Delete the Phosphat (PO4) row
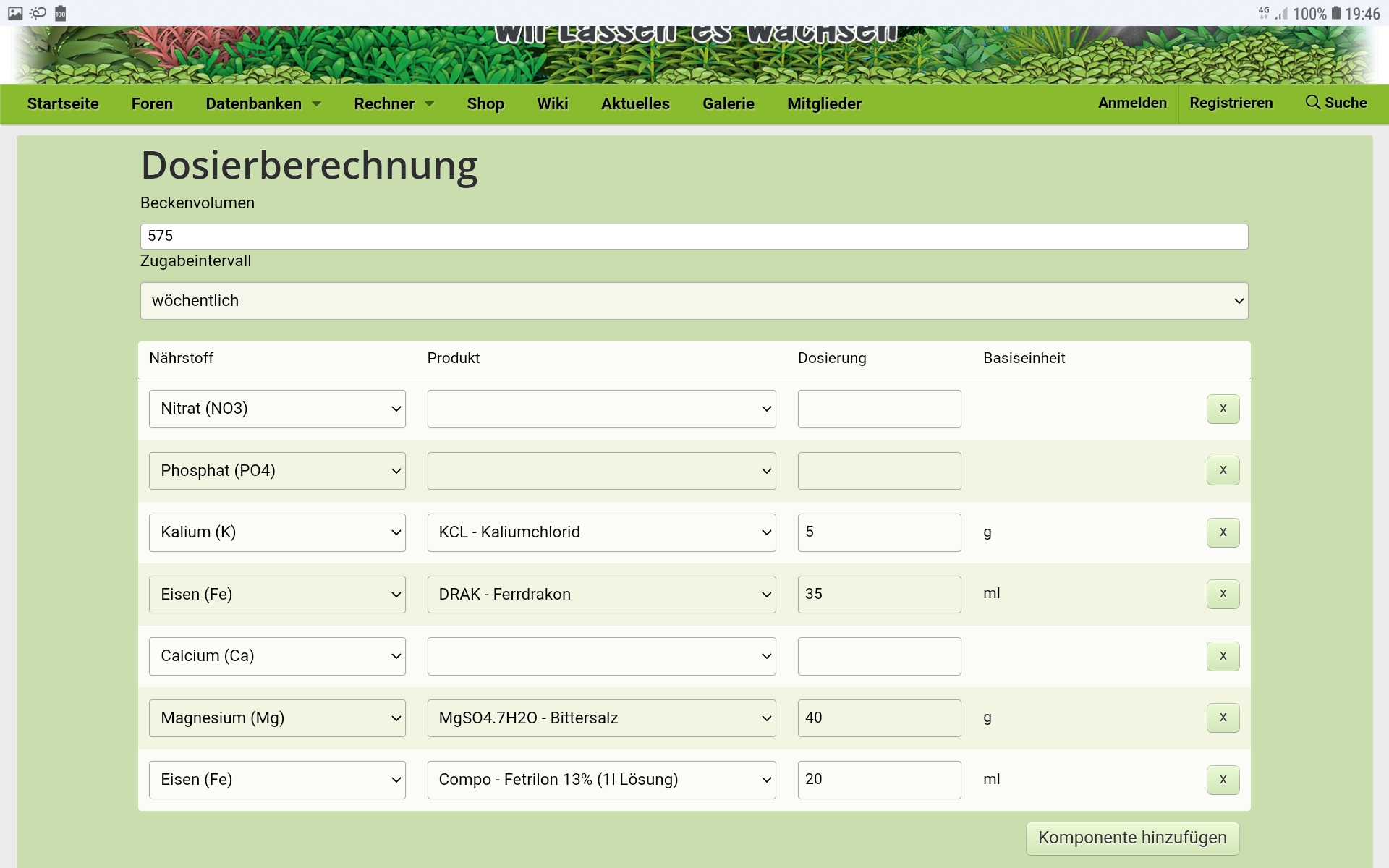This screenshot has width=1389, height=868. (x=1223, y=470)
